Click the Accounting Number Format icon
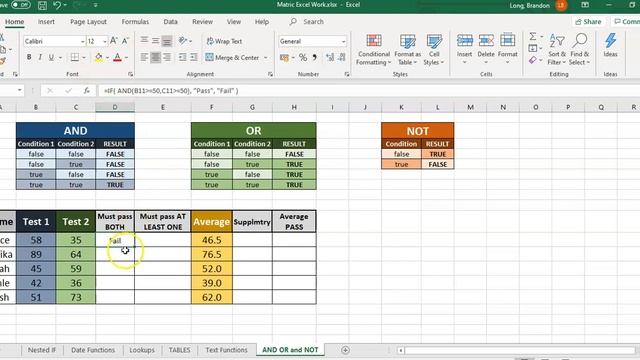 tap(284, 58)
